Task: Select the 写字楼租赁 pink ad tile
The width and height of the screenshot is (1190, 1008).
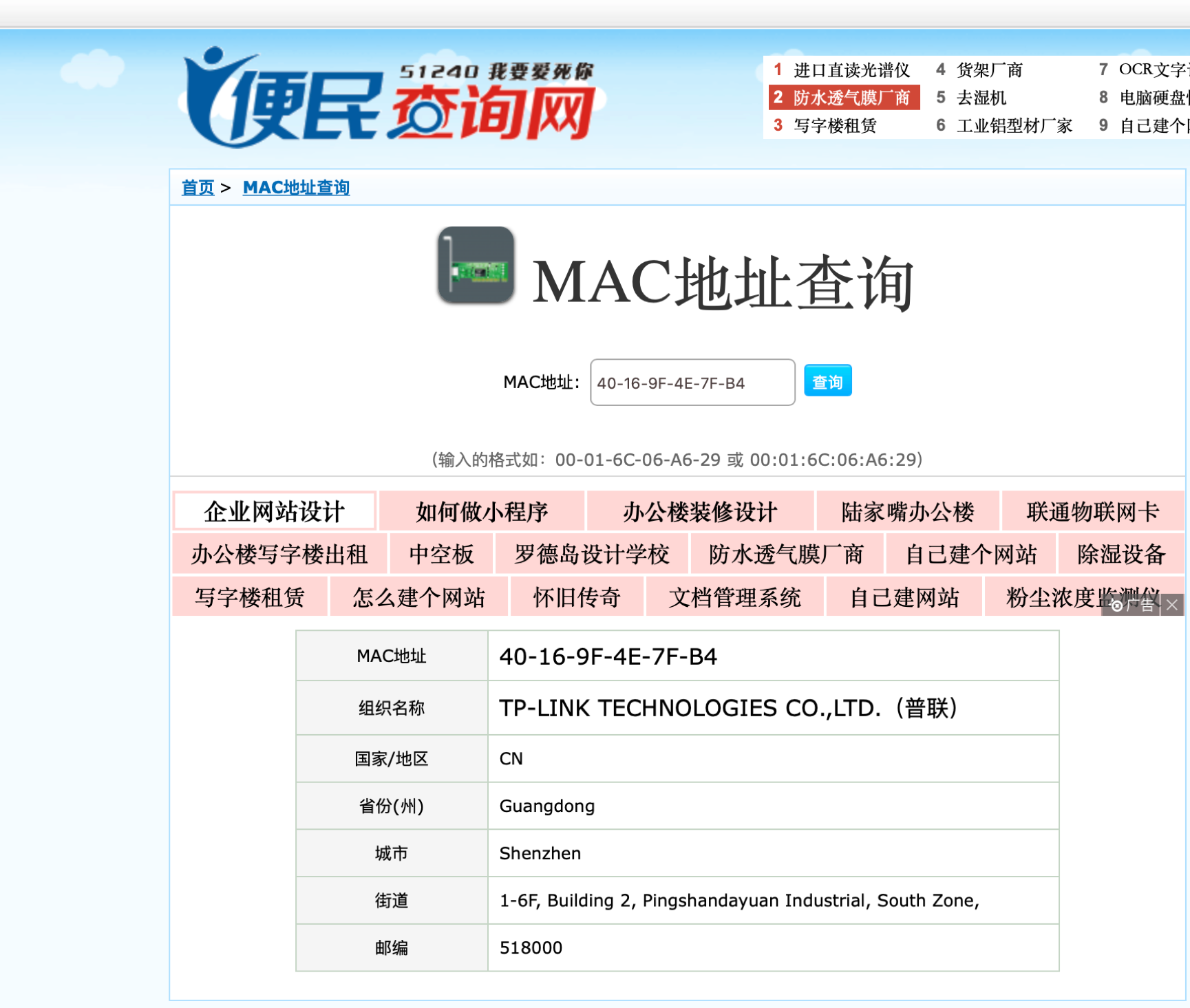Action: click(x=250, y=597)
